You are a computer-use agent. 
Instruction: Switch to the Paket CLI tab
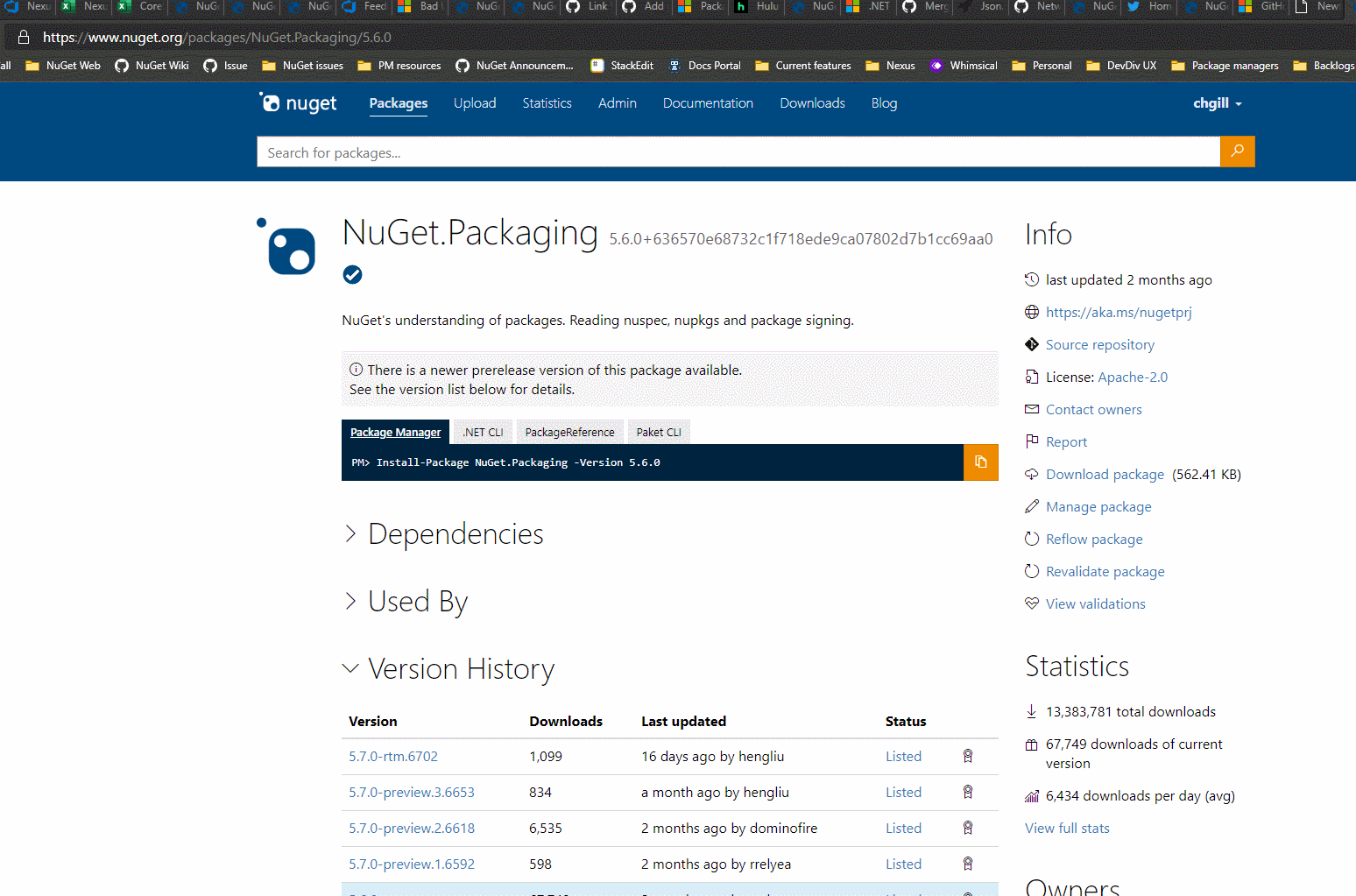(x=659, y=432)
